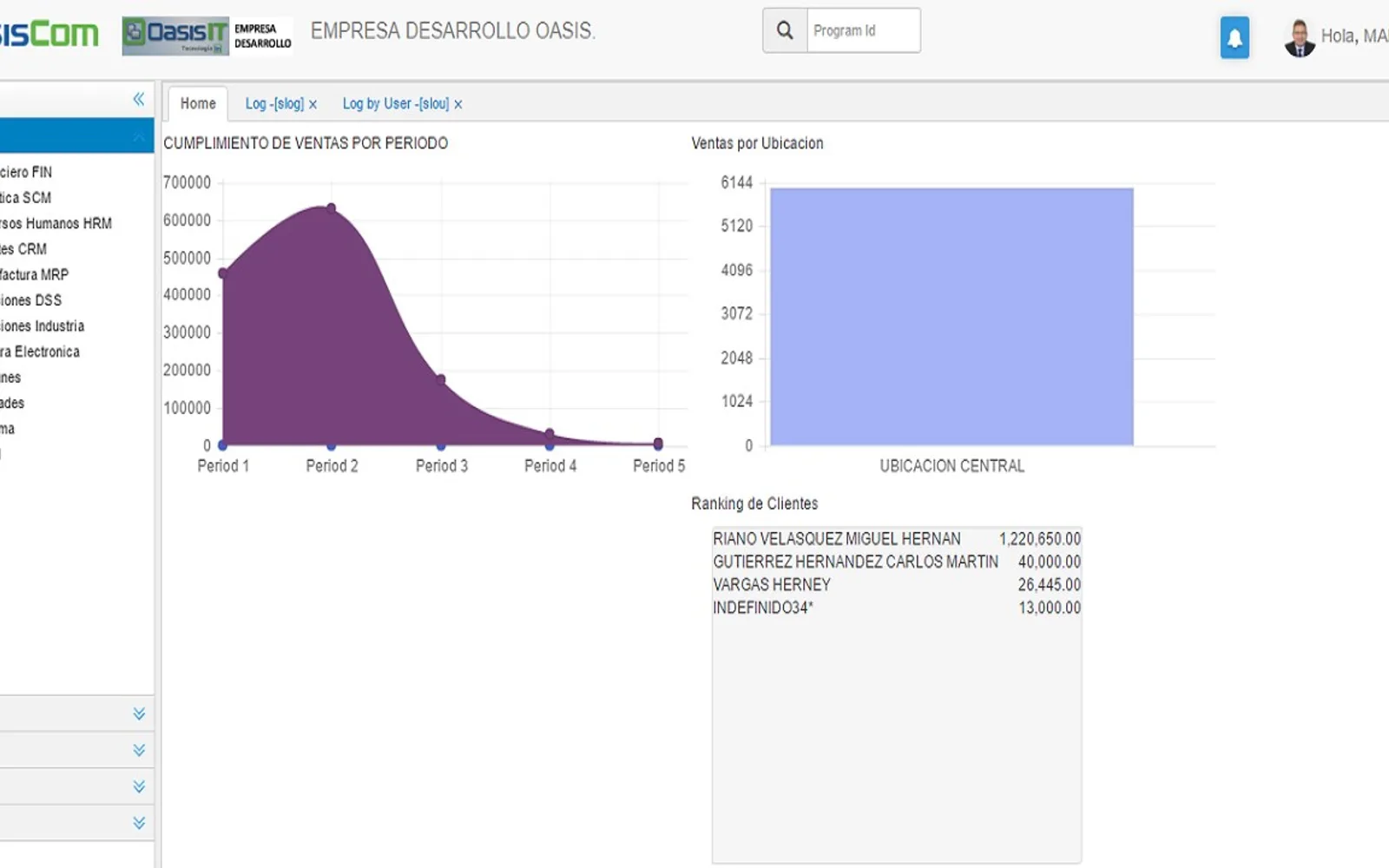Click CUMPLIMIENTO DE VENTAS POR PERIODO title
1389x868 pixels.
point(306,143)
